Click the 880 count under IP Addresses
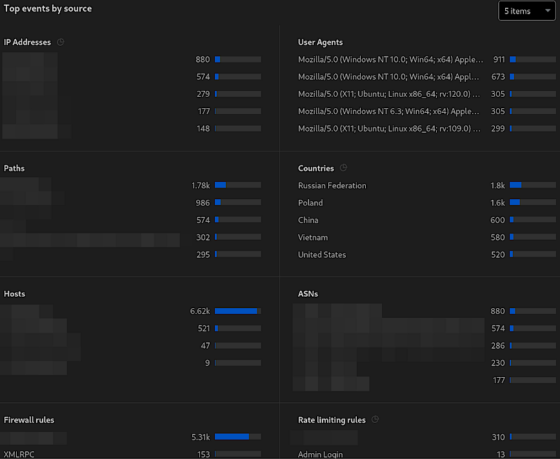 click(202, 59)
